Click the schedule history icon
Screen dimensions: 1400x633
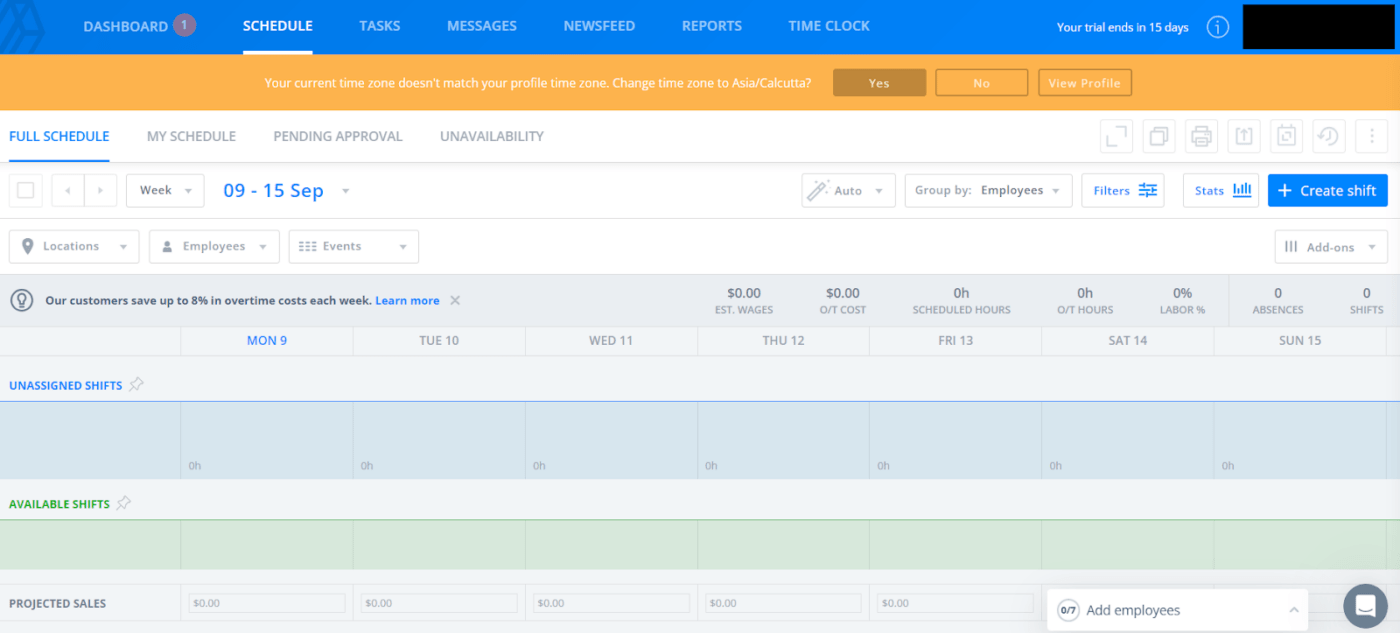click(x=1329, y=136)
